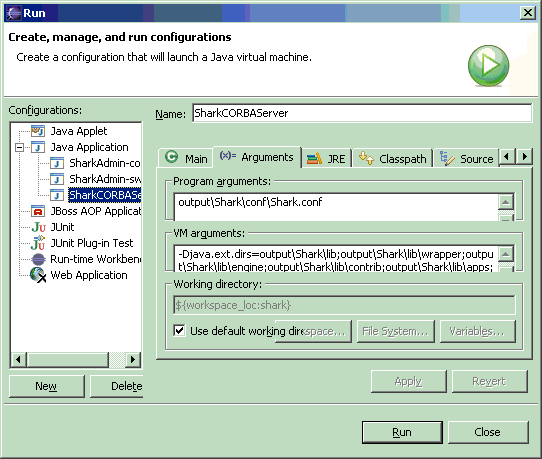542x459 pixels.
Task: Open the Classpath tab
Action: (x=392, y=159)
